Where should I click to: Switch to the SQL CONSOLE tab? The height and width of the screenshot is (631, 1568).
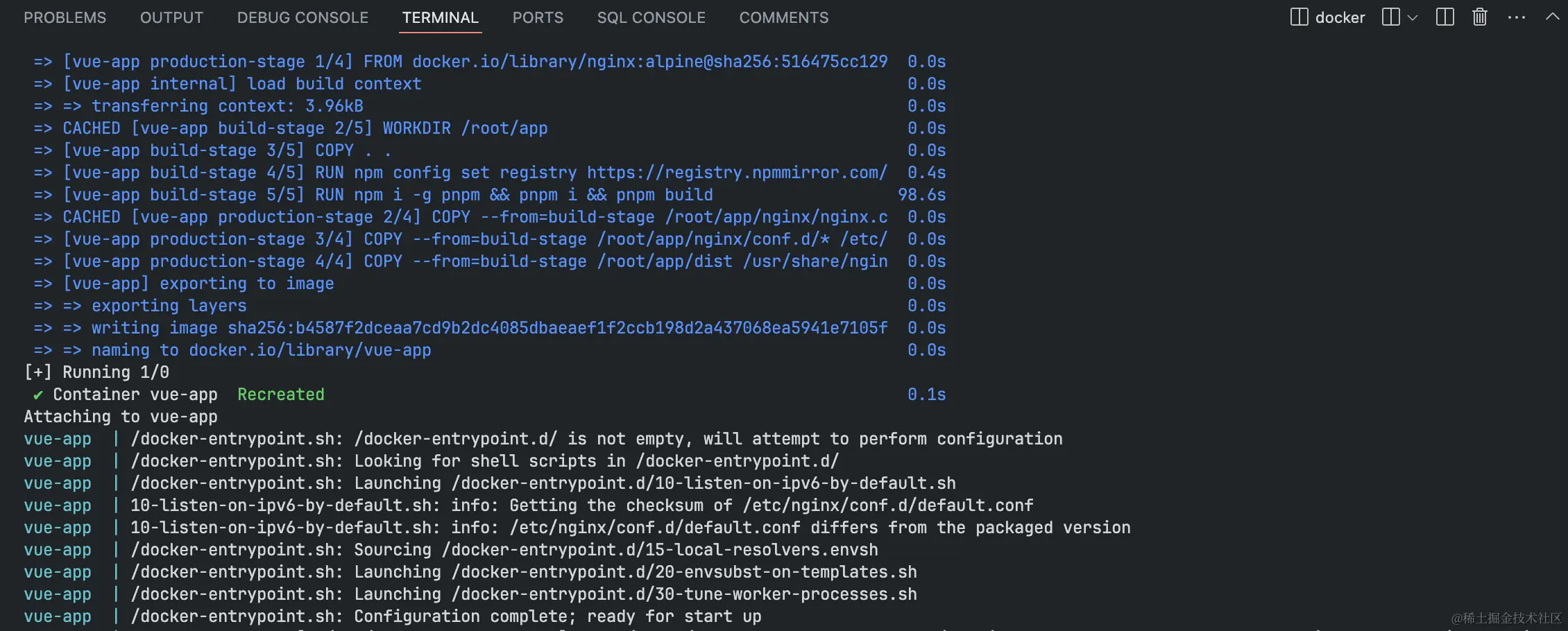(x=651, y=18)
